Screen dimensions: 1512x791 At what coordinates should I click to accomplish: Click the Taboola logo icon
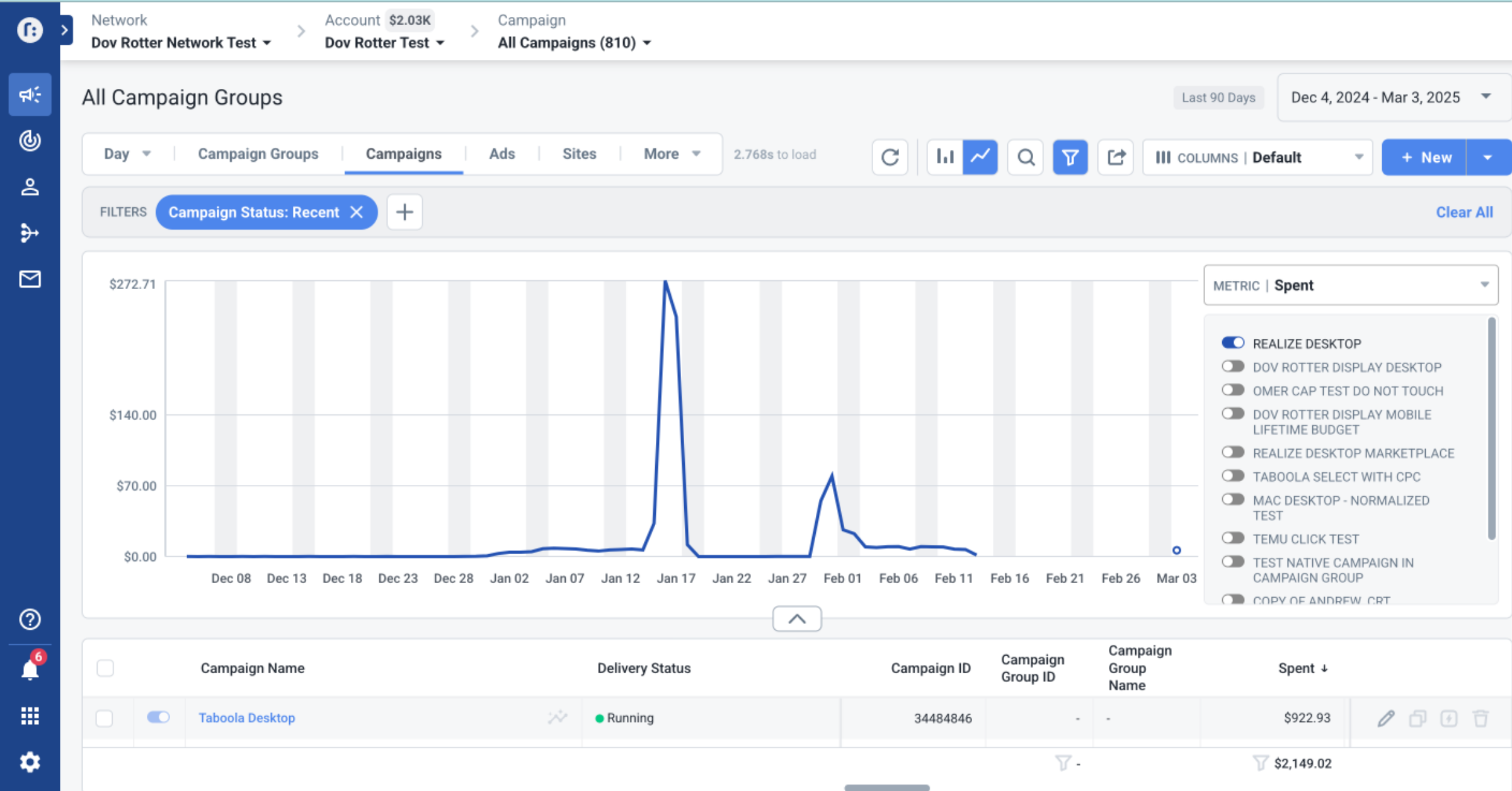[x=30, y=30]
